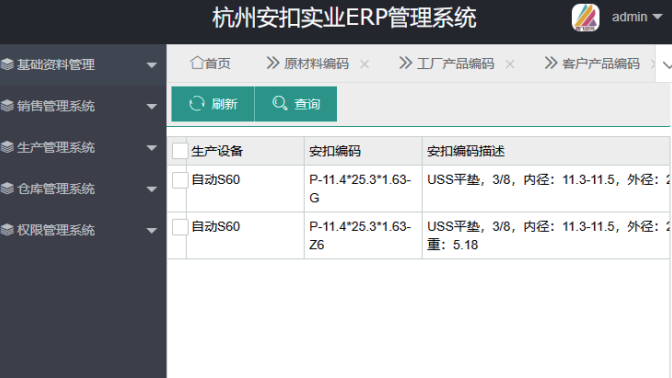672x378 pixels.
Task: Close the 工厂产品编码 tab
Action: point(510,64)
